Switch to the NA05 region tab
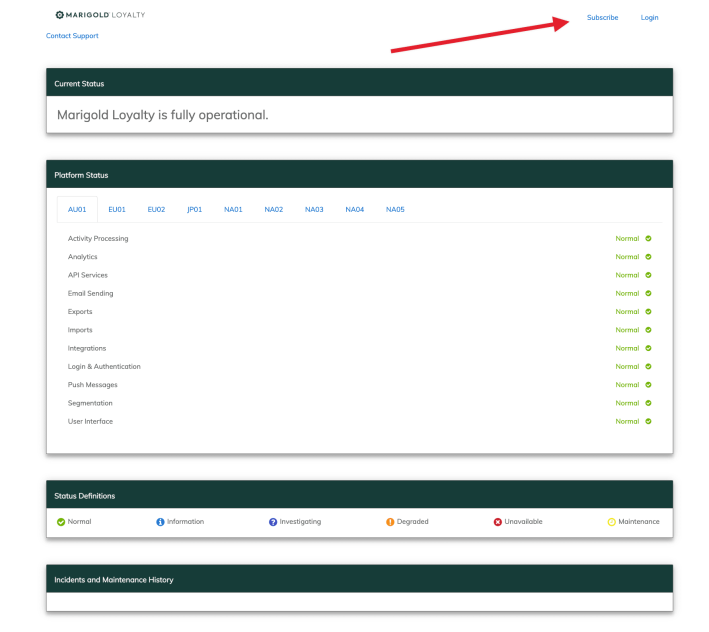This screenshot has width=709, height=632. (395, 210)
